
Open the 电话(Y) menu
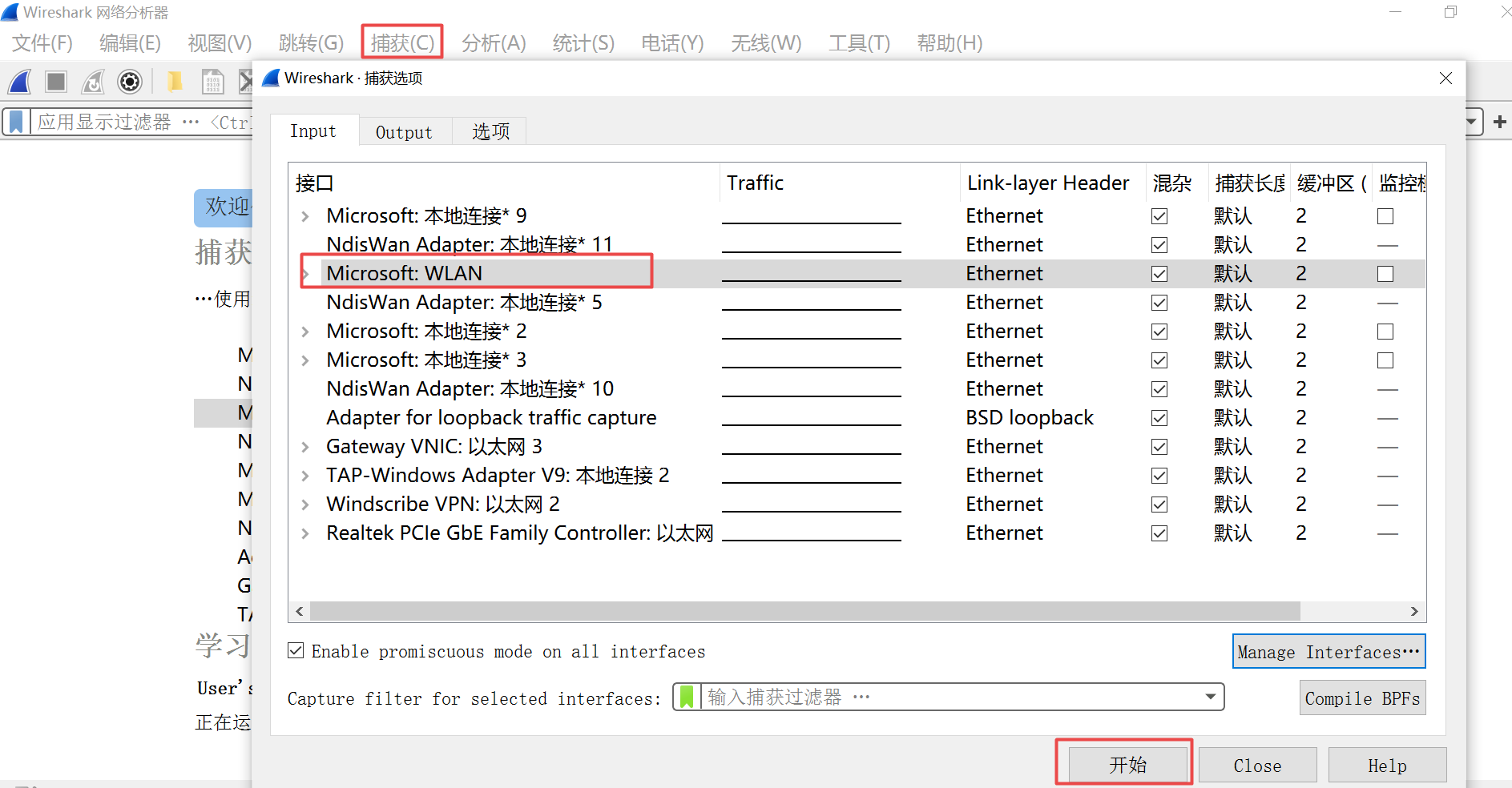(x=672, y=43)
